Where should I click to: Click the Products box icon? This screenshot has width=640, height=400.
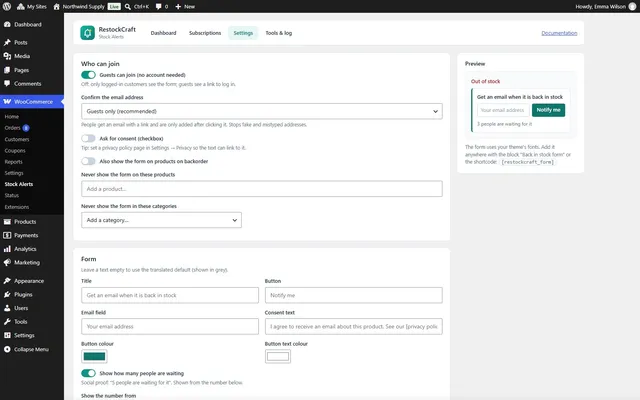tap(7, 222)
